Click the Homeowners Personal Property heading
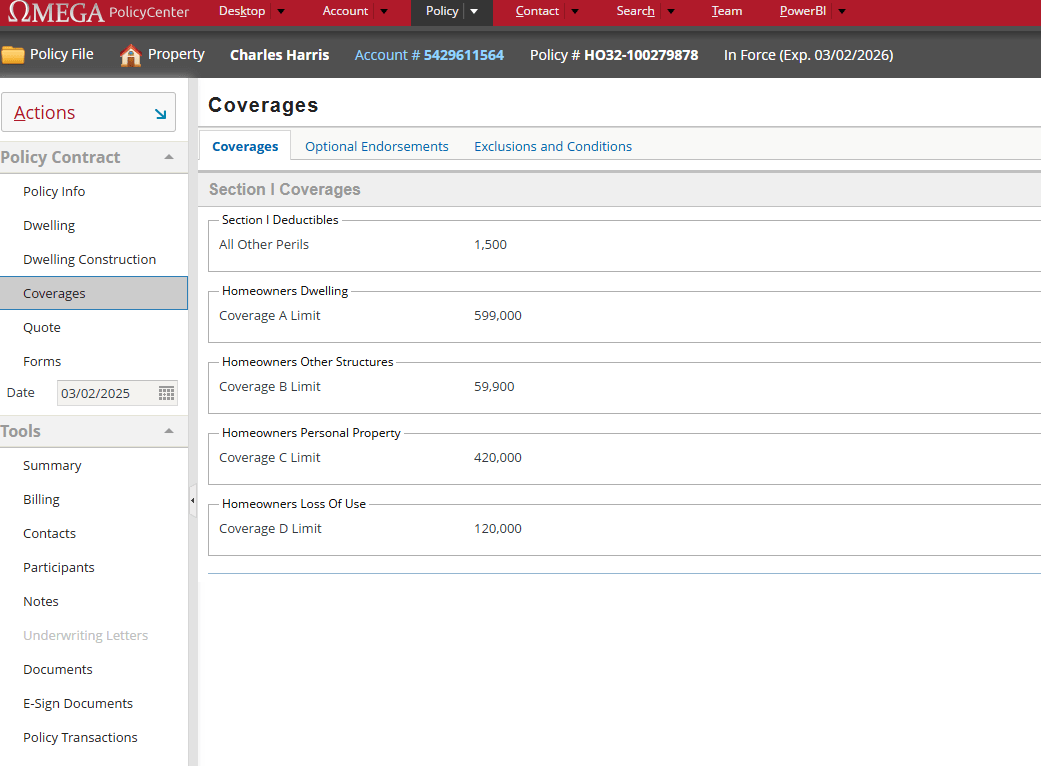 tap(311, 433)
